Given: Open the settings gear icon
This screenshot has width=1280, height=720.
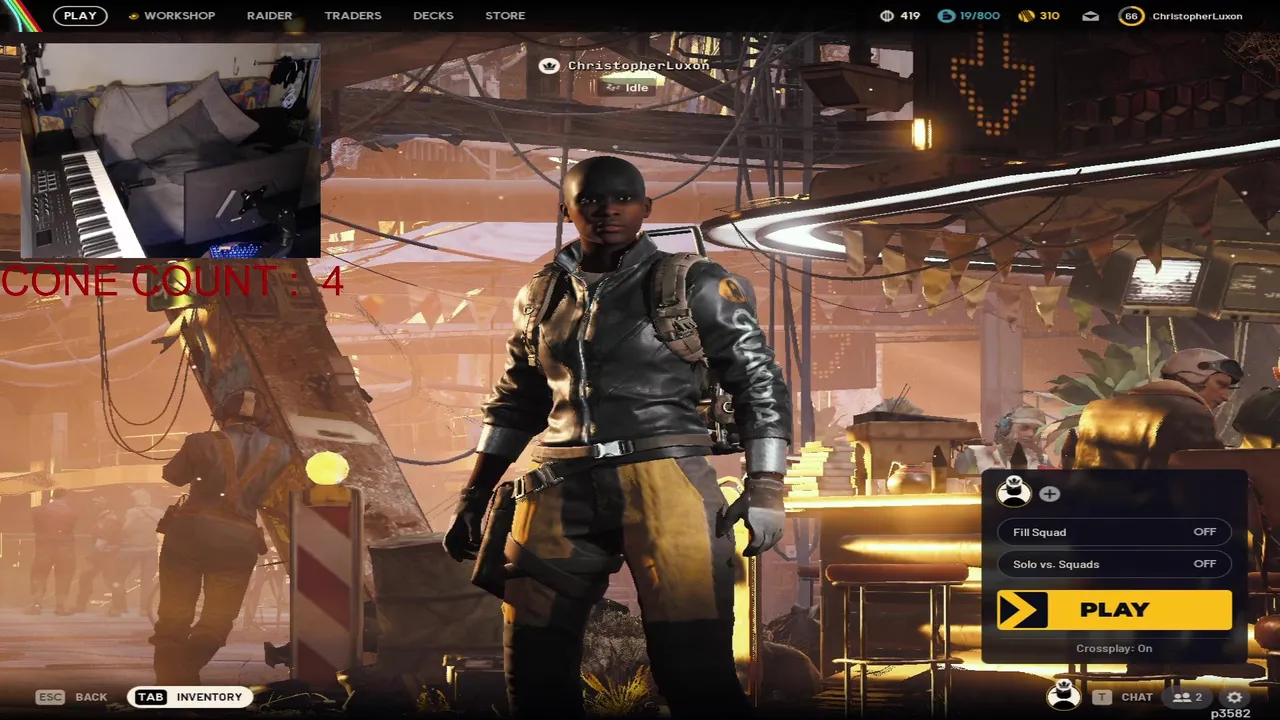Looking at the screenshot, I should pos(1235,697).
